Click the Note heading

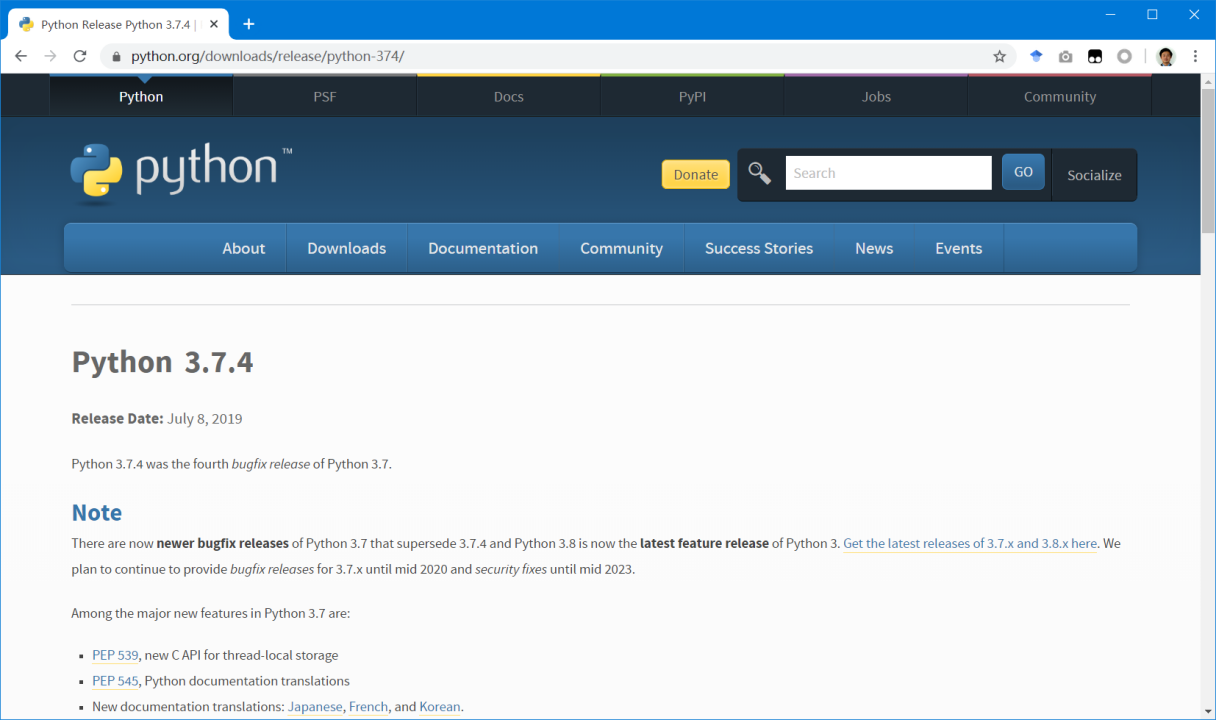(97, 513)
